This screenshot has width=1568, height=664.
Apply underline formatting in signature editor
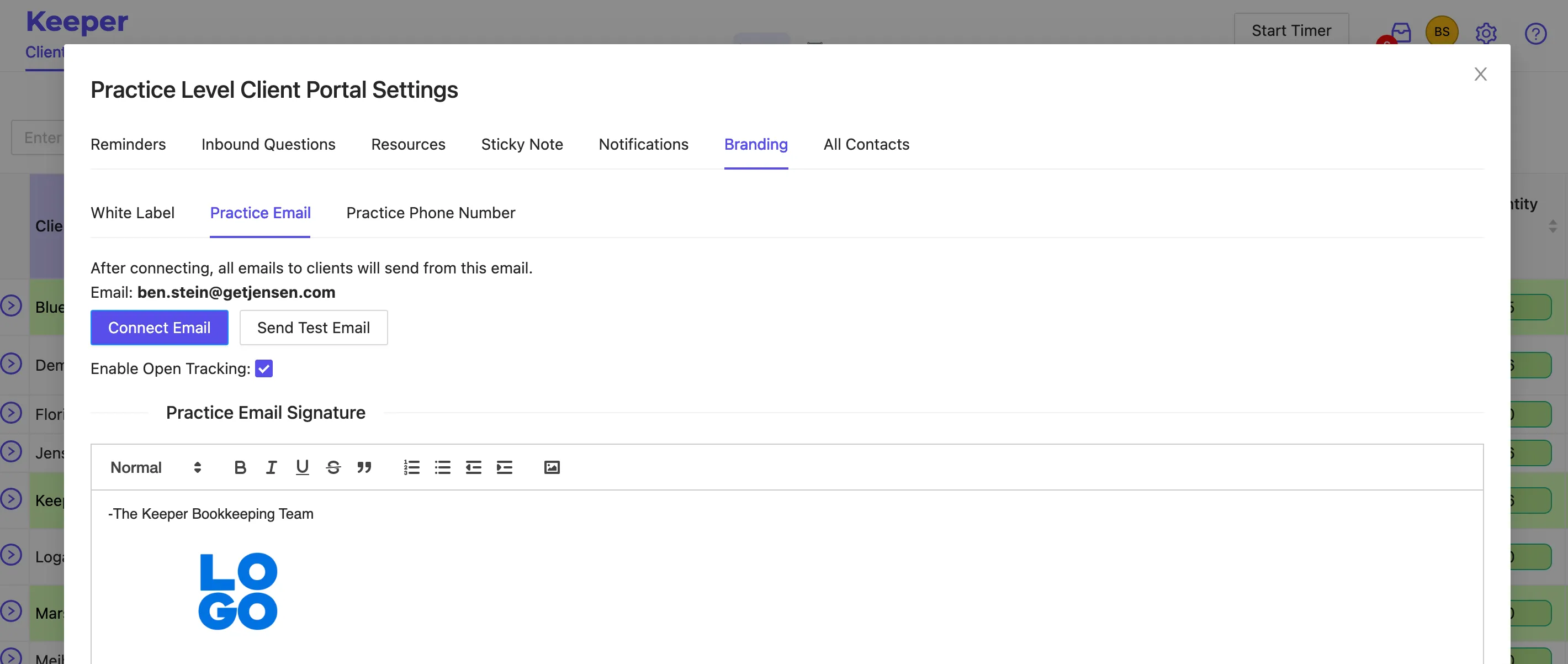pos(302,467)
